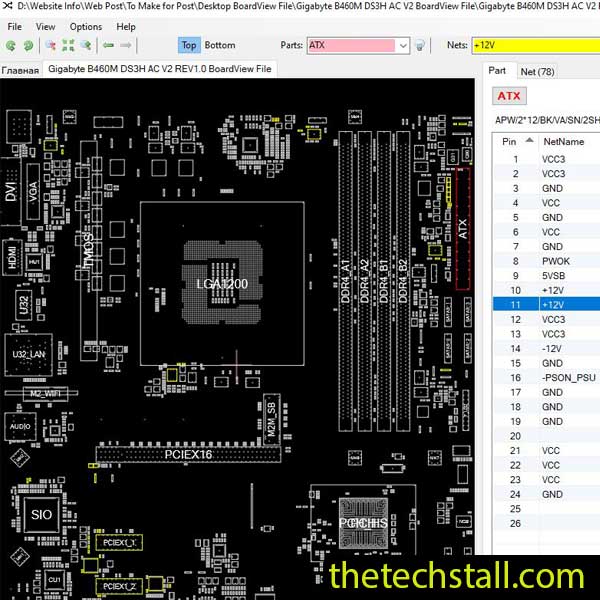Image resolution: width=600 pixels, height=600 pixels.
Task: Click the VGA connector on board
Action: [33, 191]
